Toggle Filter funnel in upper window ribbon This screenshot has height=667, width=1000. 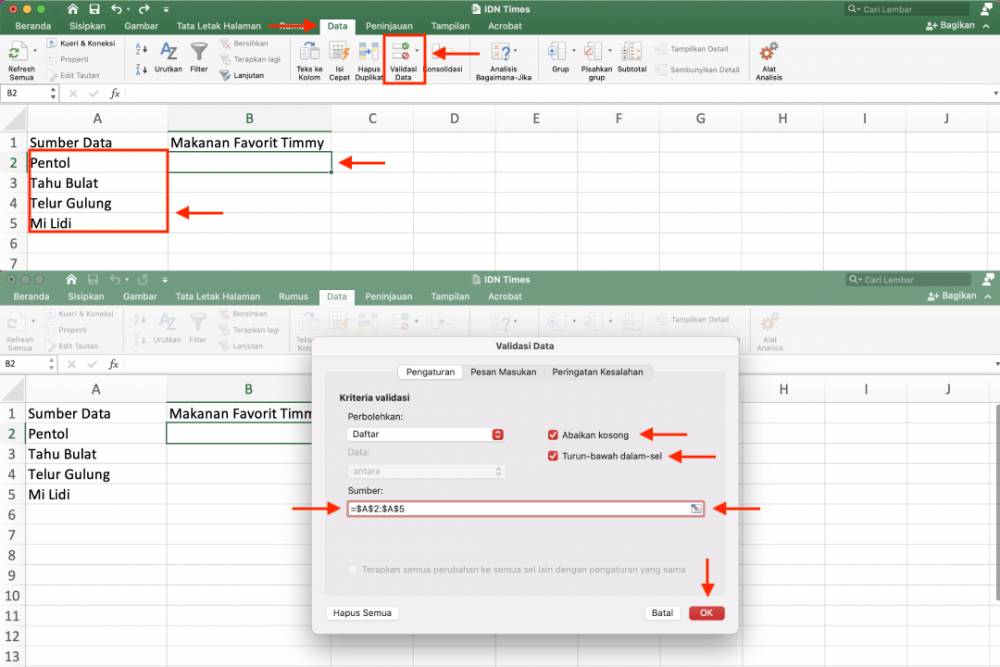point(199,57)
